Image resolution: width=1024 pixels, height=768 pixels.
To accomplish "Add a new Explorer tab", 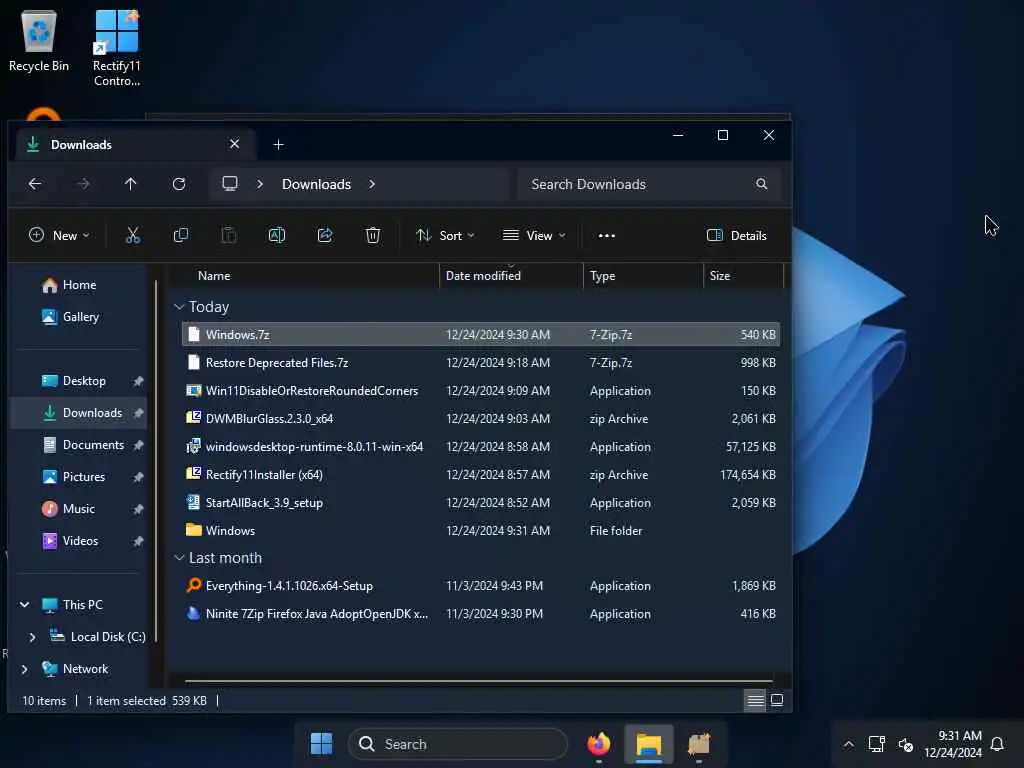I will point(278,144).
